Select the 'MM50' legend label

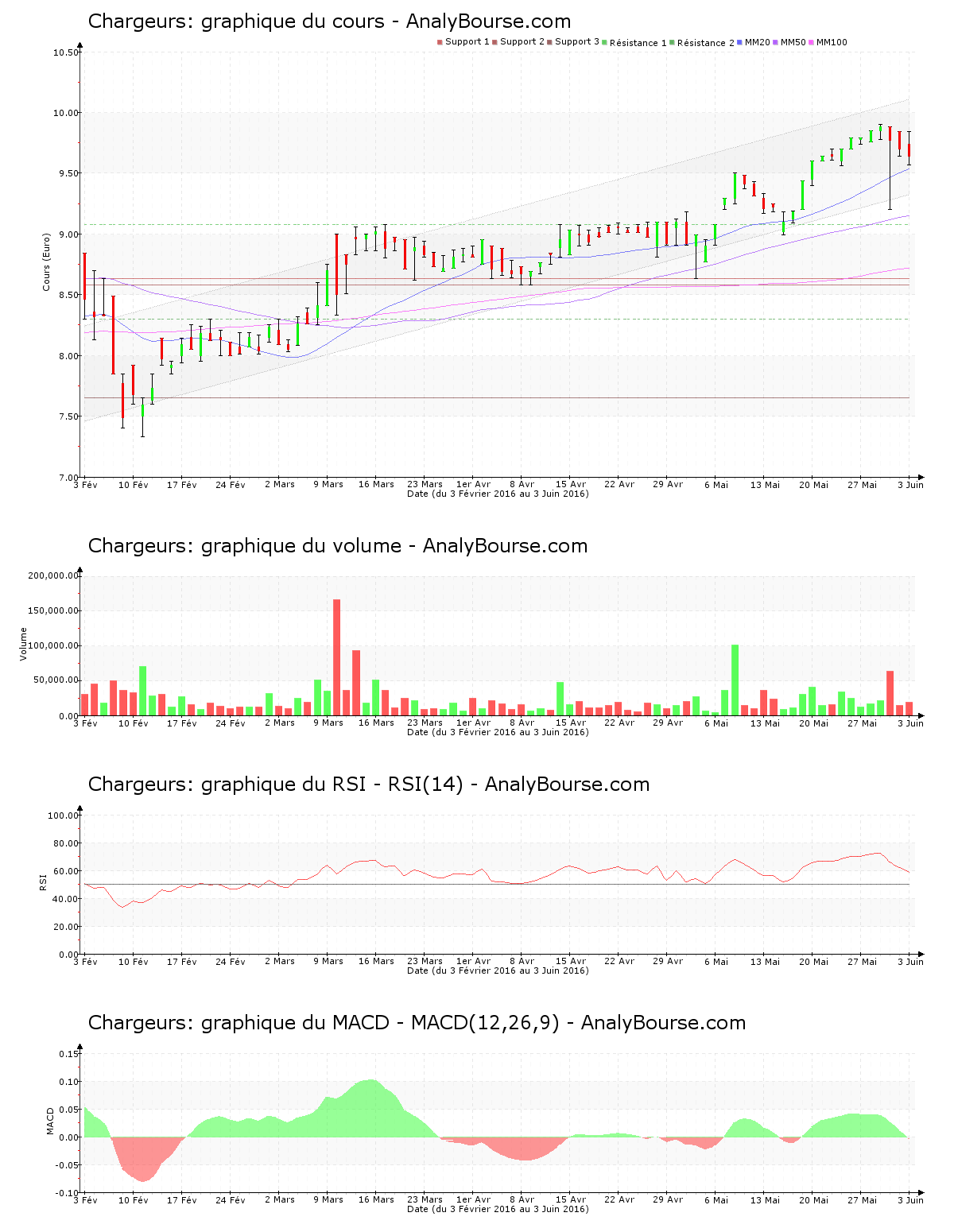793,42
